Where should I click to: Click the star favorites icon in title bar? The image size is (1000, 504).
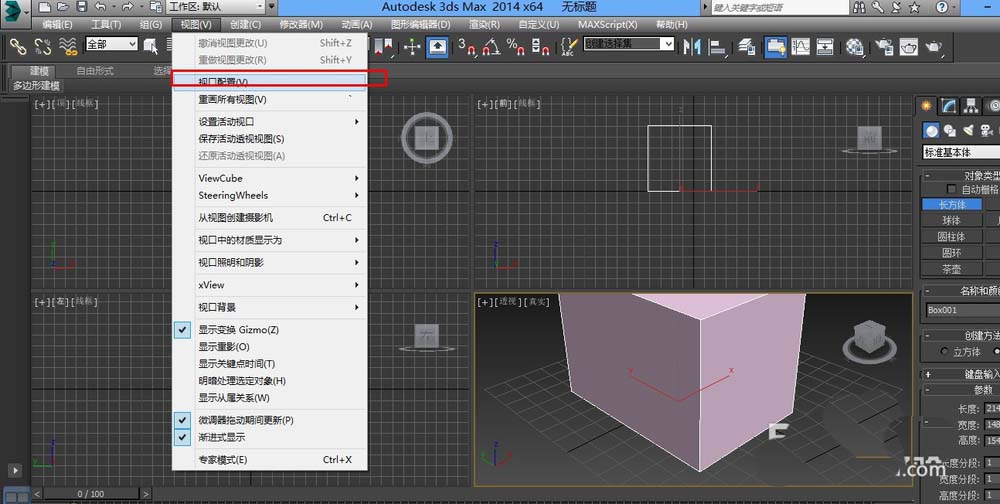pos(914,7)
